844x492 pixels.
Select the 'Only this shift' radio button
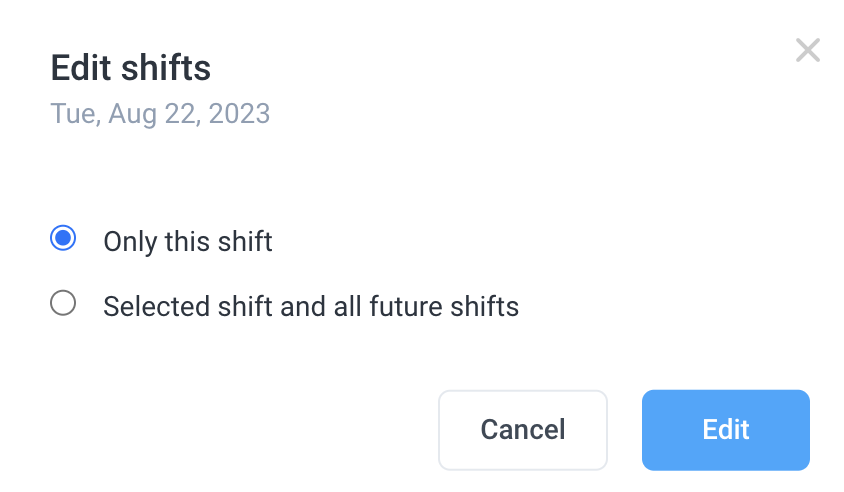tap(63, 238)
